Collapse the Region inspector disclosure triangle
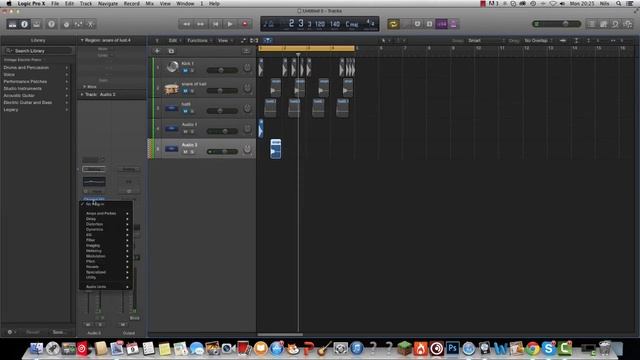The image size is (640, 360). (x=82, y=40)
